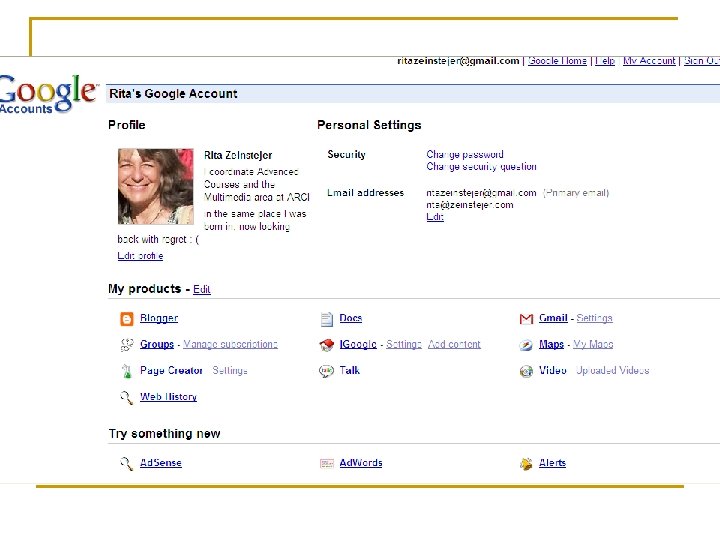Click the Video product icon
This screenshot has height=540, width=720.
coord(526,371)
